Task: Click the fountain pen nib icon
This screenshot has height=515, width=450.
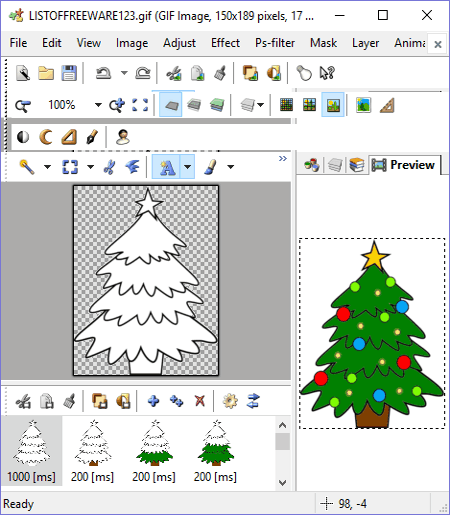Action: tap(92, 137)
